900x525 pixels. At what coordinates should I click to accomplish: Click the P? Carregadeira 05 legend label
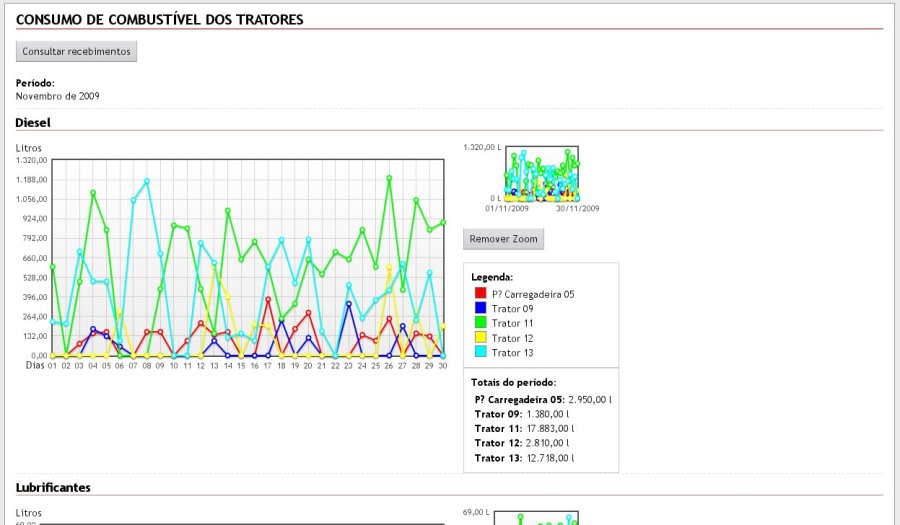tap(533, 294)
